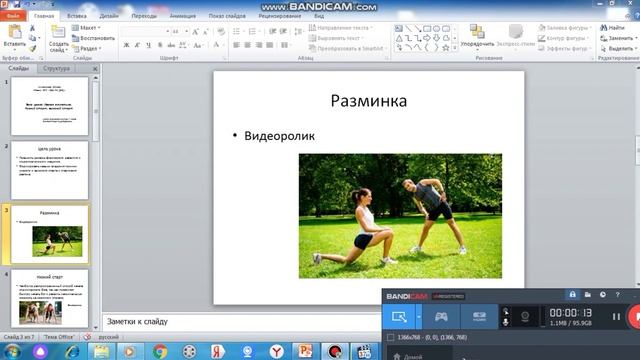Click the Bandicam webcam overlay icon
Viewport: 640px width, 360px height.
pos(525,316)
